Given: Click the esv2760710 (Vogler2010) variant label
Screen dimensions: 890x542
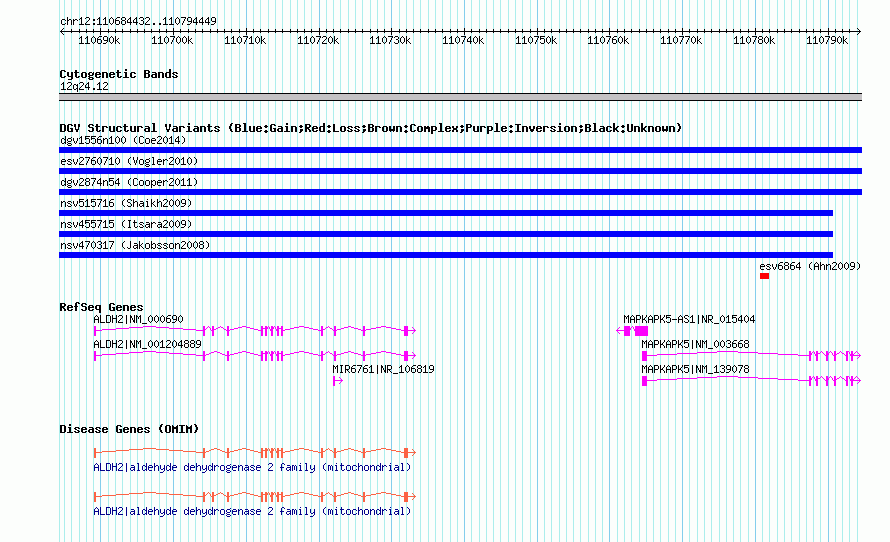Looking at the screenshot, I should click(x=129, y=161).
